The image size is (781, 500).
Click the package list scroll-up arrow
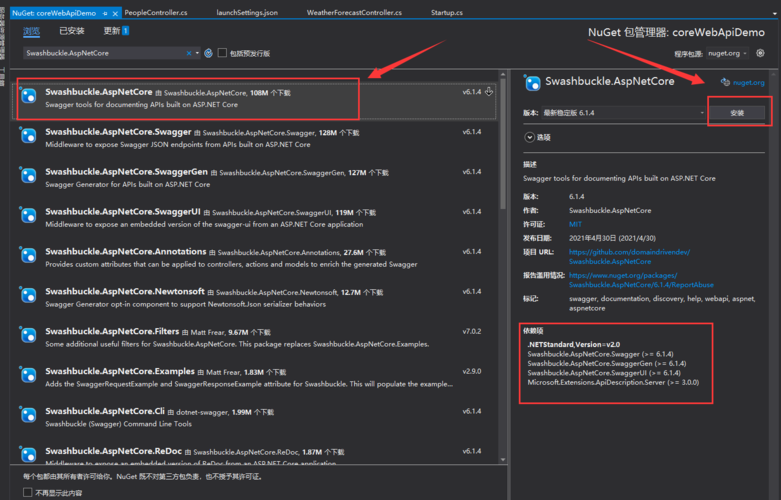click(503, 74)
